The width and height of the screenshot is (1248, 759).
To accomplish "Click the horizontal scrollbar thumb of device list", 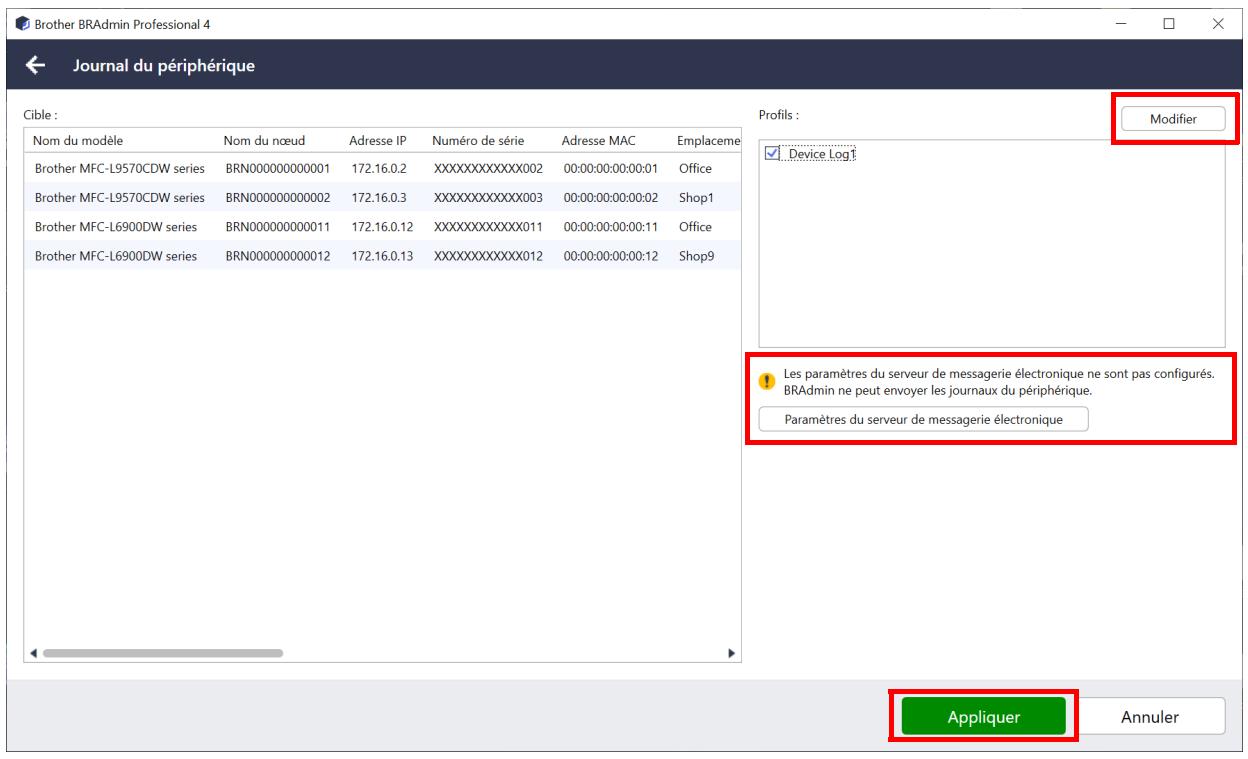I will point(163,653).
